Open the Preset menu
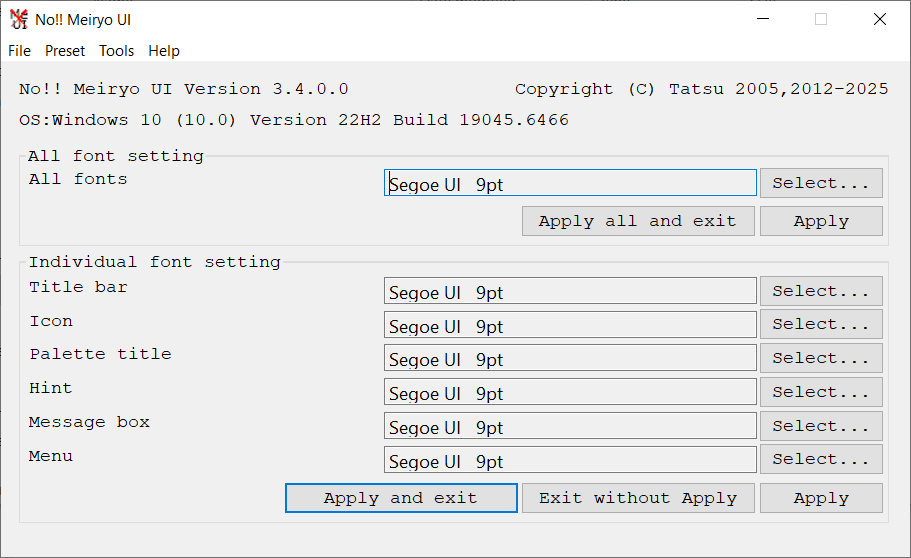 (x=65, y=51)
